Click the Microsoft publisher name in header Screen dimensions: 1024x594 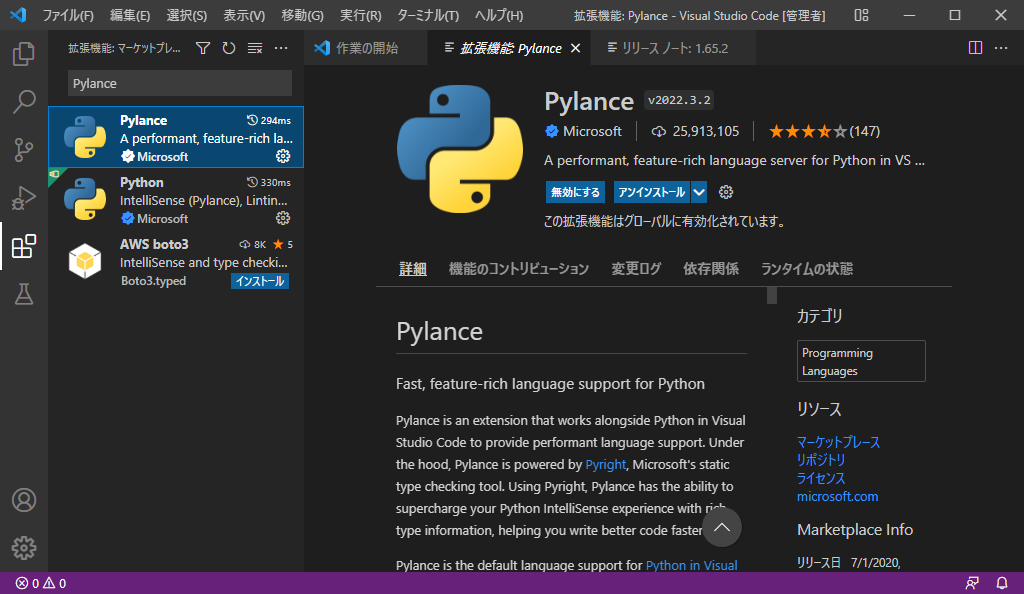click(x=592, y=131)
